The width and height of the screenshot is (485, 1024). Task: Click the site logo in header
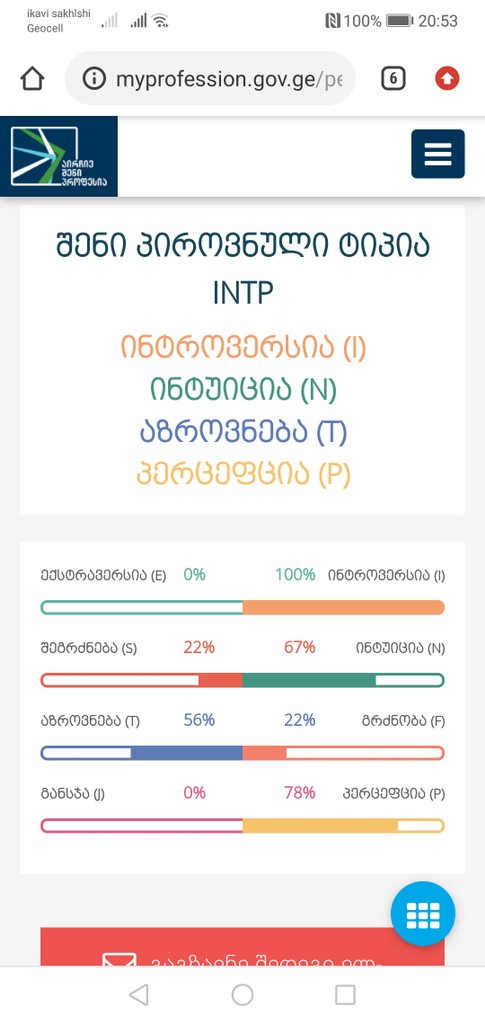pyautogui.click(x=59, y=156)
